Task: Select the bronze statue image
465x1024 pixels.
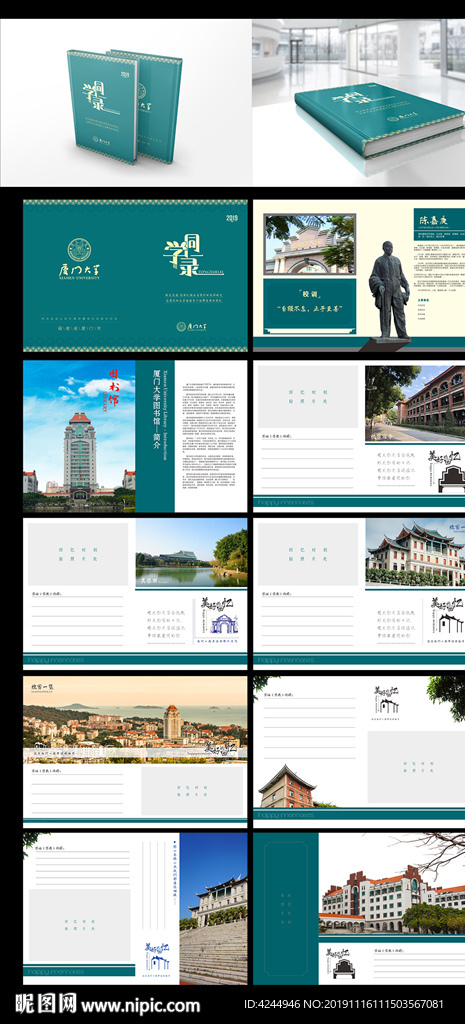Action: coord(389,291)
